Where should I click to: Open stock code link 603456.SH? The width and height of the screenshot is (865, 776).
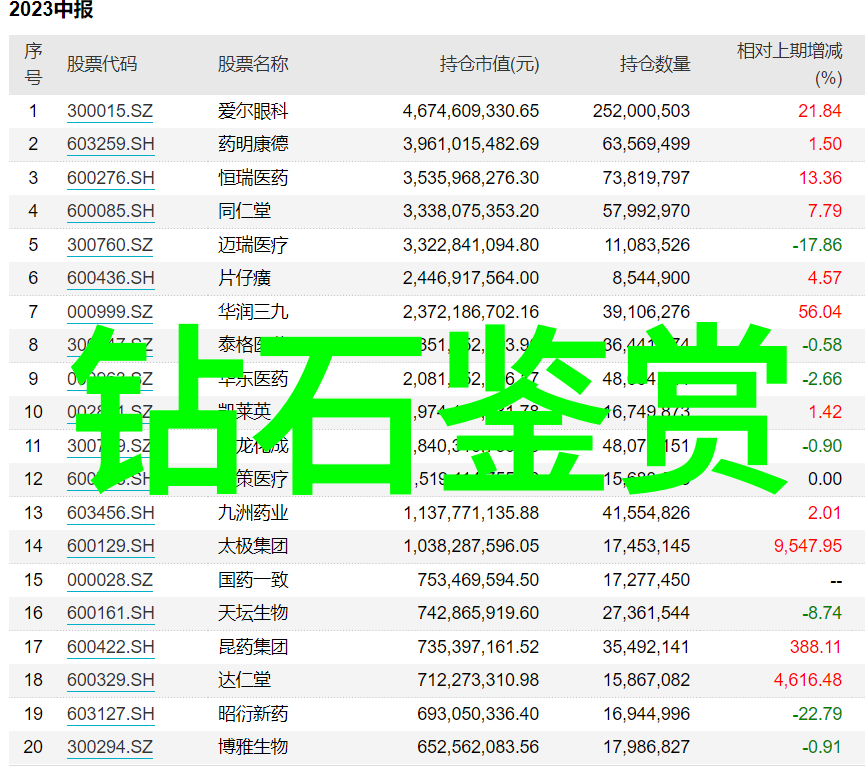[110, 513]
